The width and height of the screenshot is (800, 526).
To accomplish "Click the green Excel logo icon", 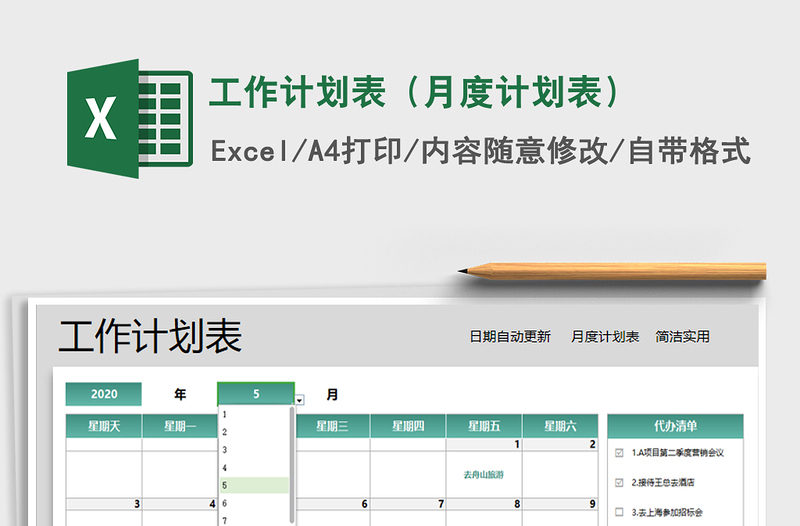I will (x=128, y=119).
